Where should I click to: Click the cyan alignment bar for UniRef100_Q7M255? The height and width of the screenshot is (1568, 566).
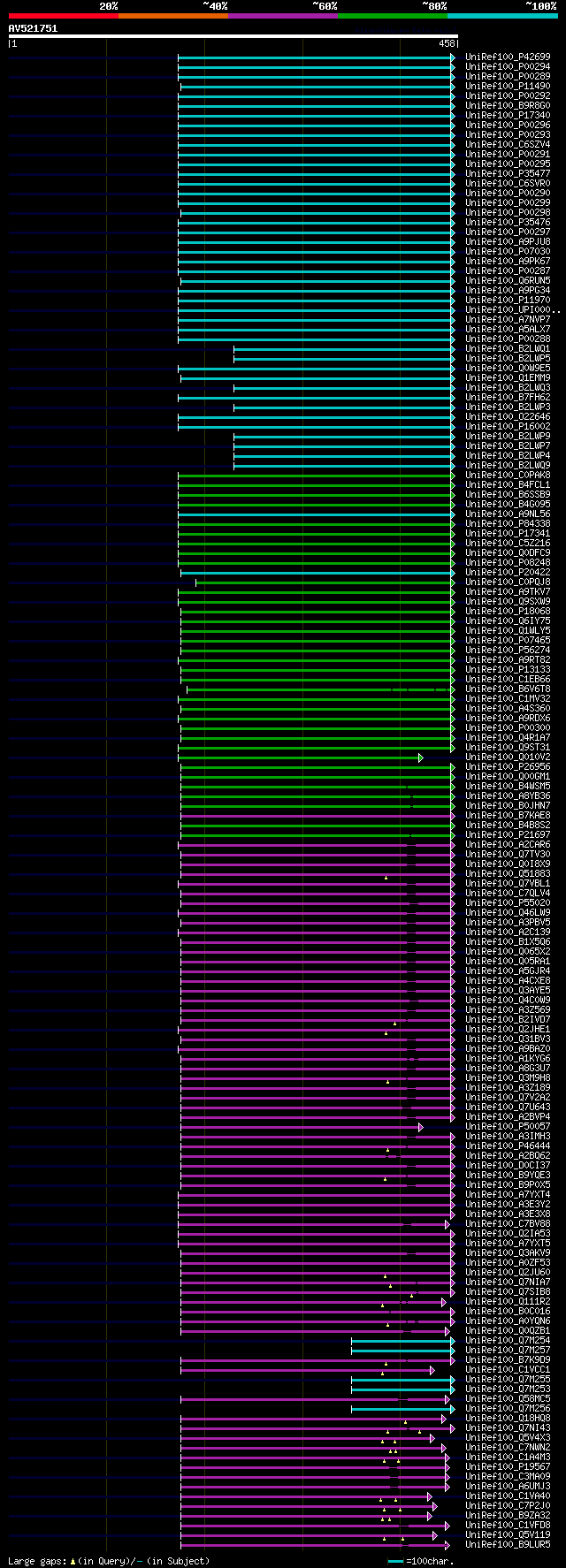pos(403,1380)
